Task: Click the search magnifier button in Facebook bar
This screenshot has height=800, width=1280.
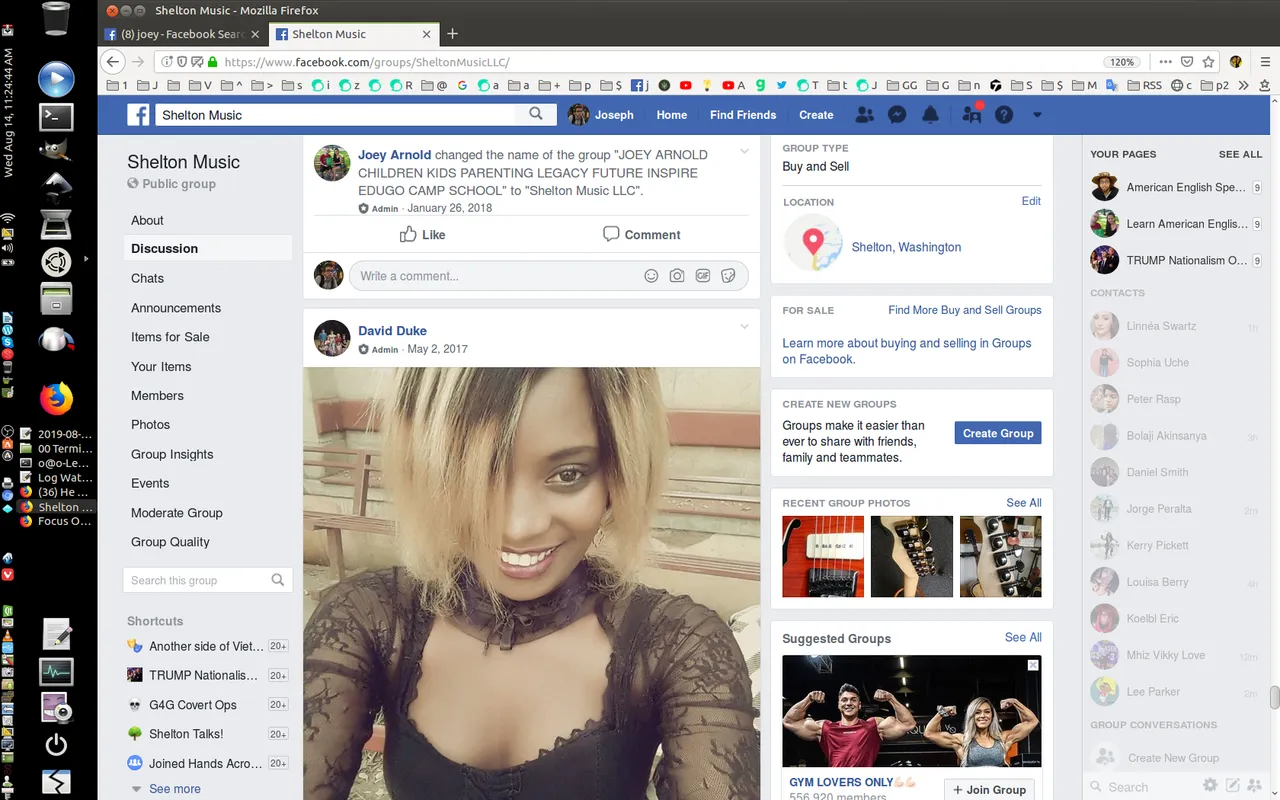Action: pyautogui.click(x=536, y=114)
